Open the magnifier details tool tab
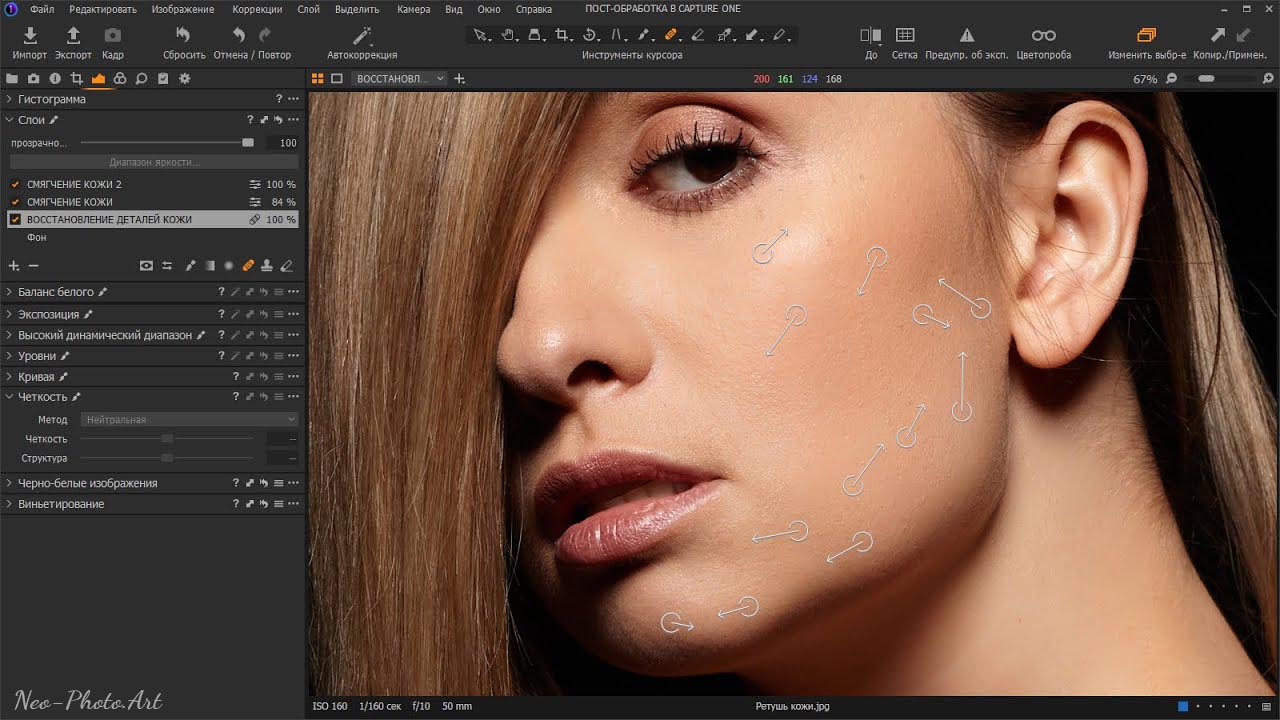 click(x=141, y=78)
